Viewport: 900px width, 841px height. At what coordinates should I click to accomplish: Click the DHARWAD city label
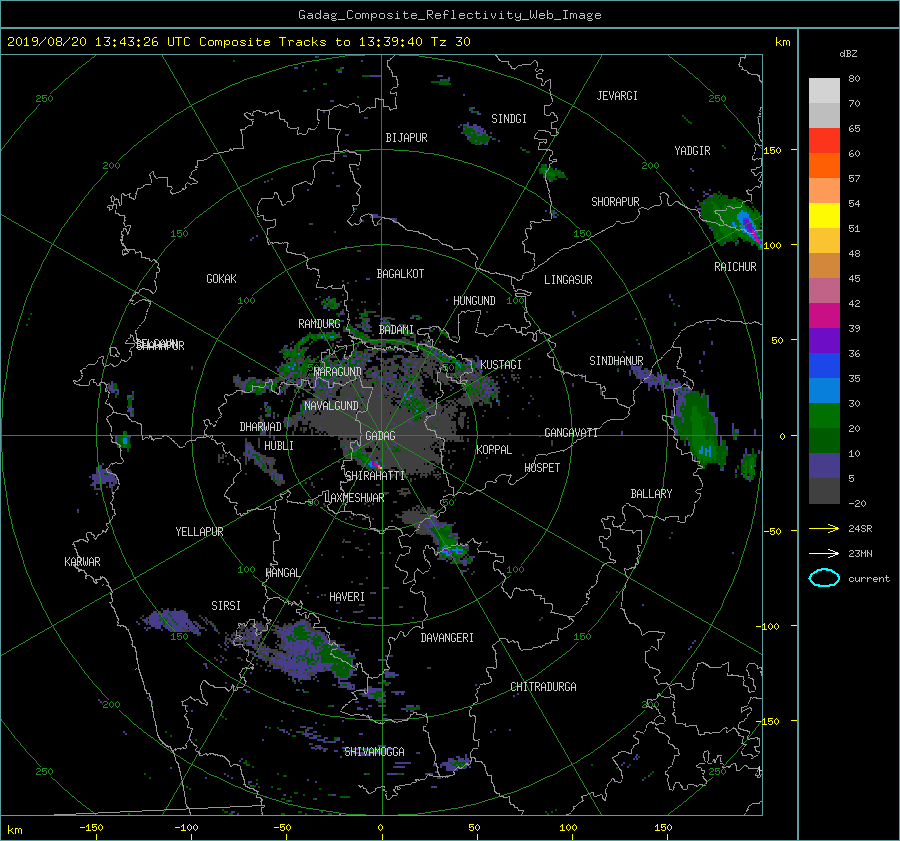(261, 427)
